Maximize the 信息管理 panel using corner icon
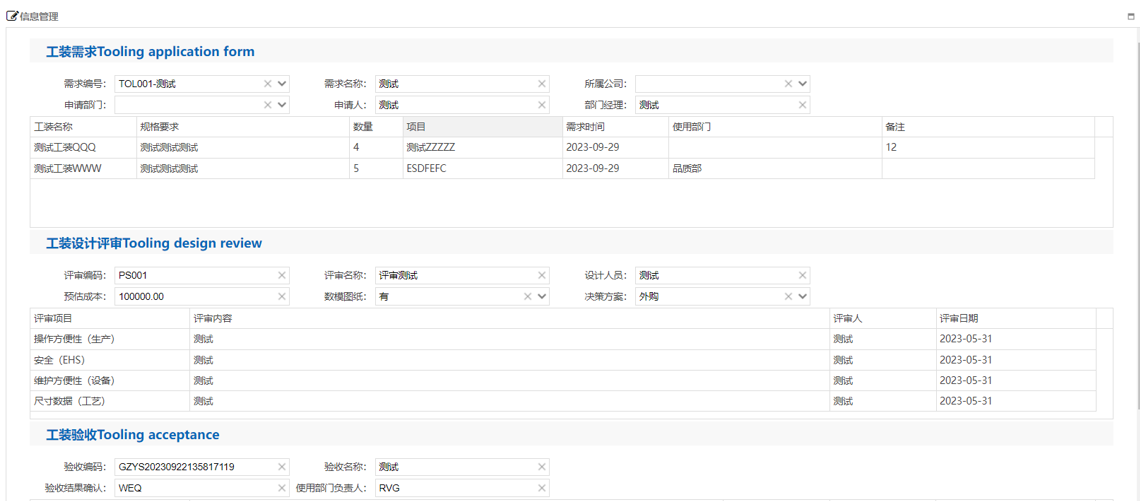 tap(1131, 17)
